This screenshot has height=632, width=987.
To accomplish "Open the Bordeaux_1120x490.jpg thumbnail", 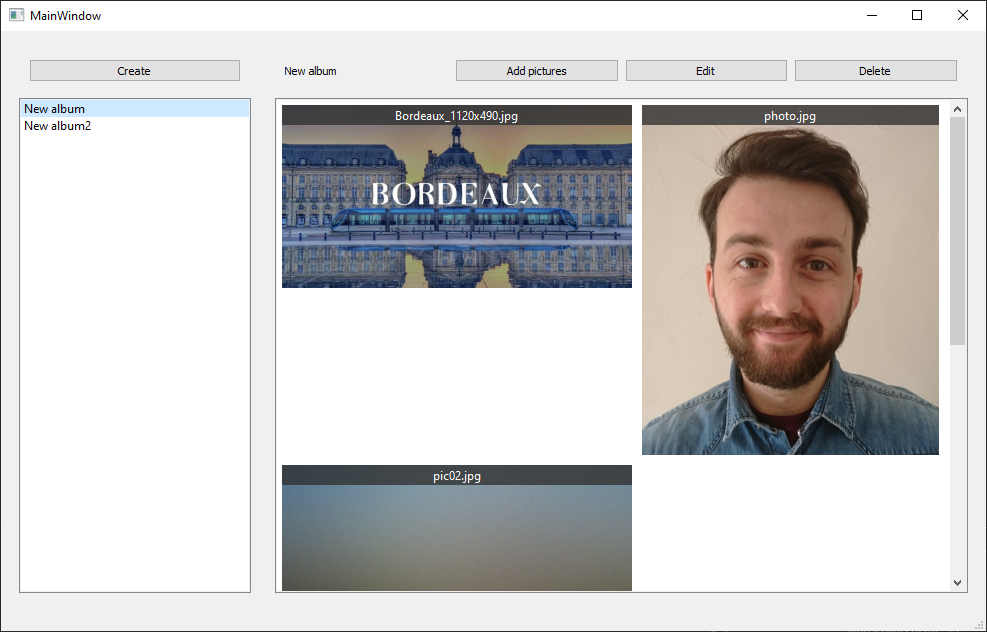I will click(457, 206).
